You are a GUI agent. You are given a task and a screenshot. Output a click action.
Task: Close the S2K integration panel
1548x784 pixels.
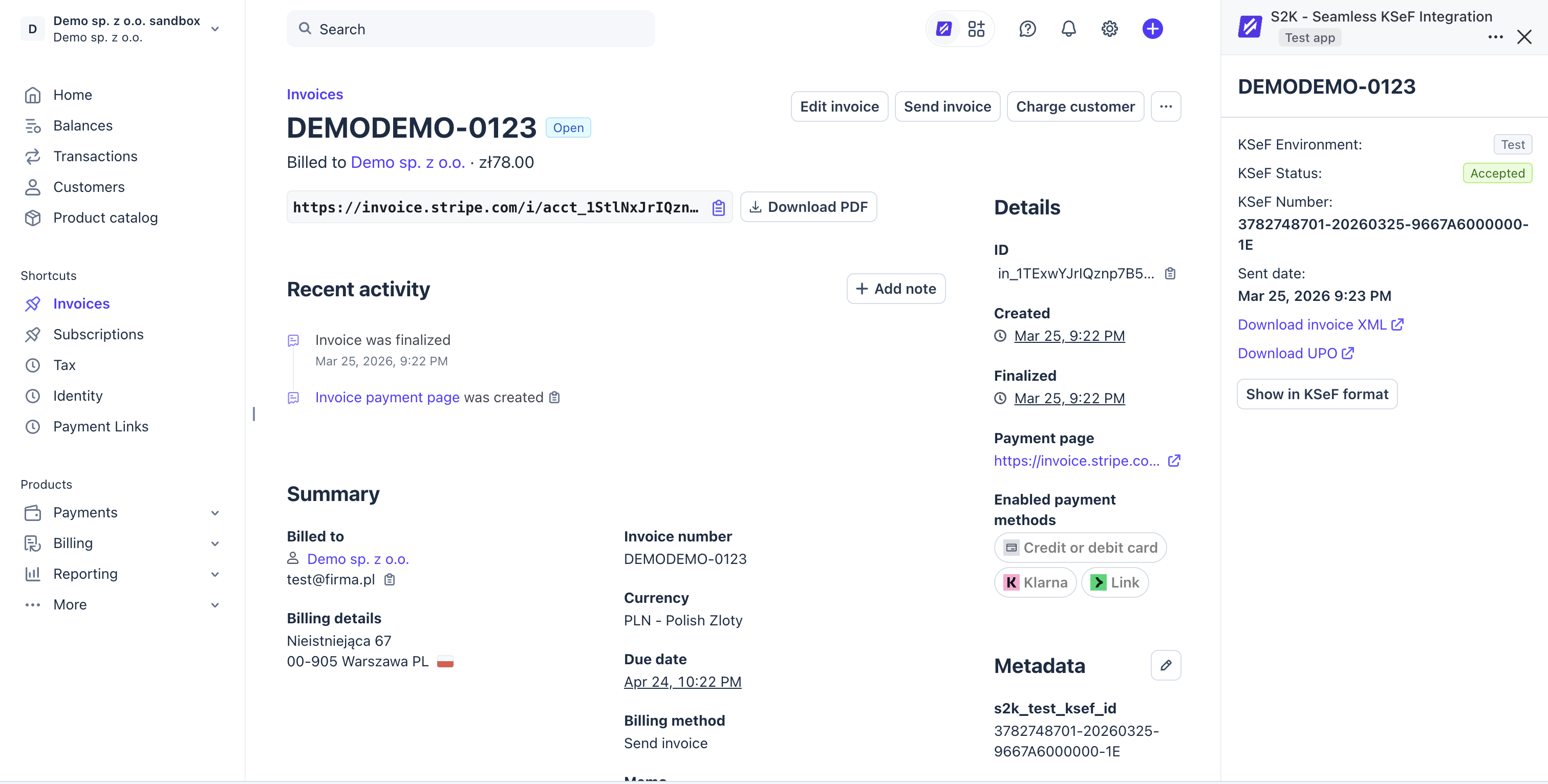click(1524, 37)
